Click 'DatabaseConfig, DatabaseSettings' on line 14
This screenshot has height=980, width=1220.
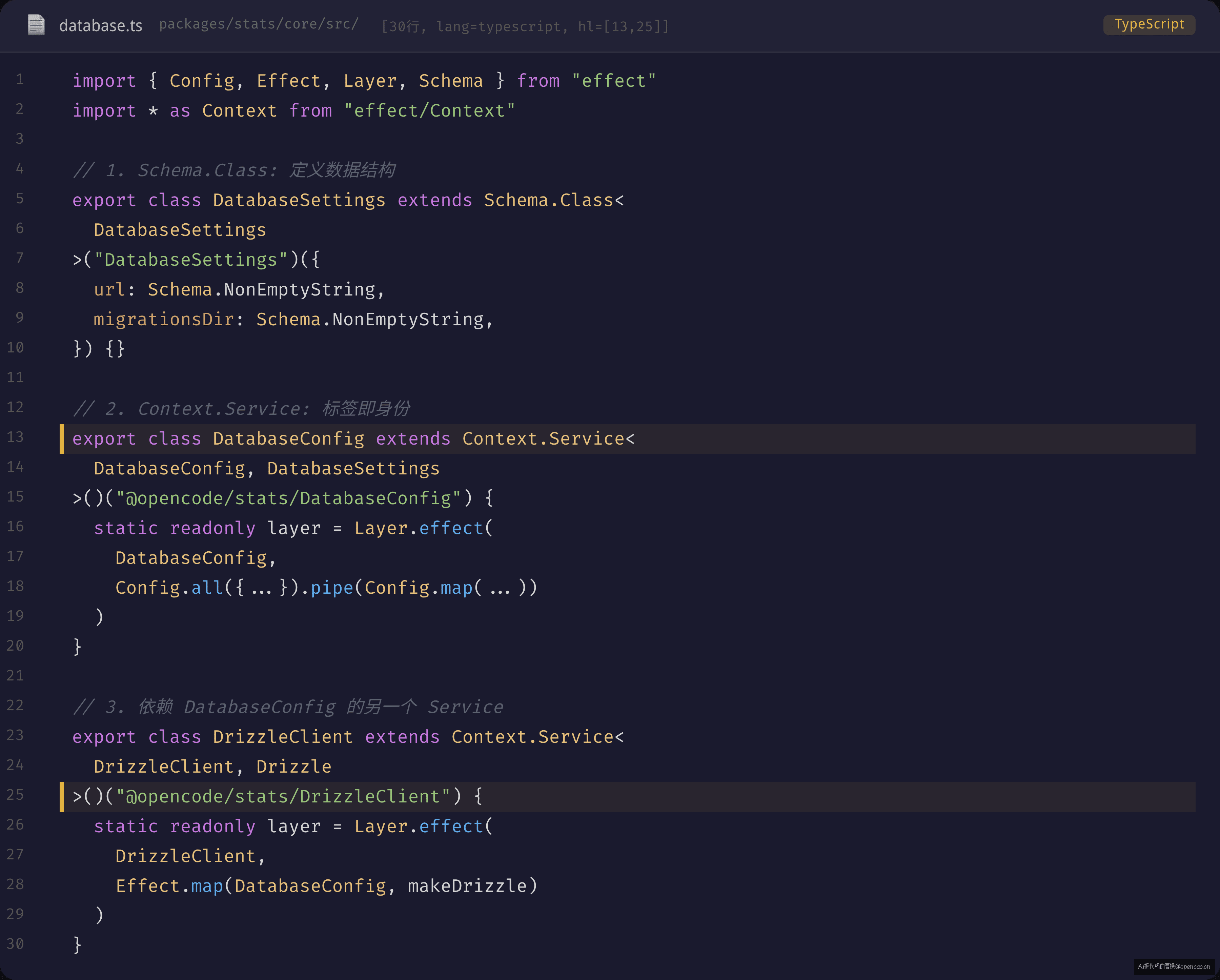point(266,469)
